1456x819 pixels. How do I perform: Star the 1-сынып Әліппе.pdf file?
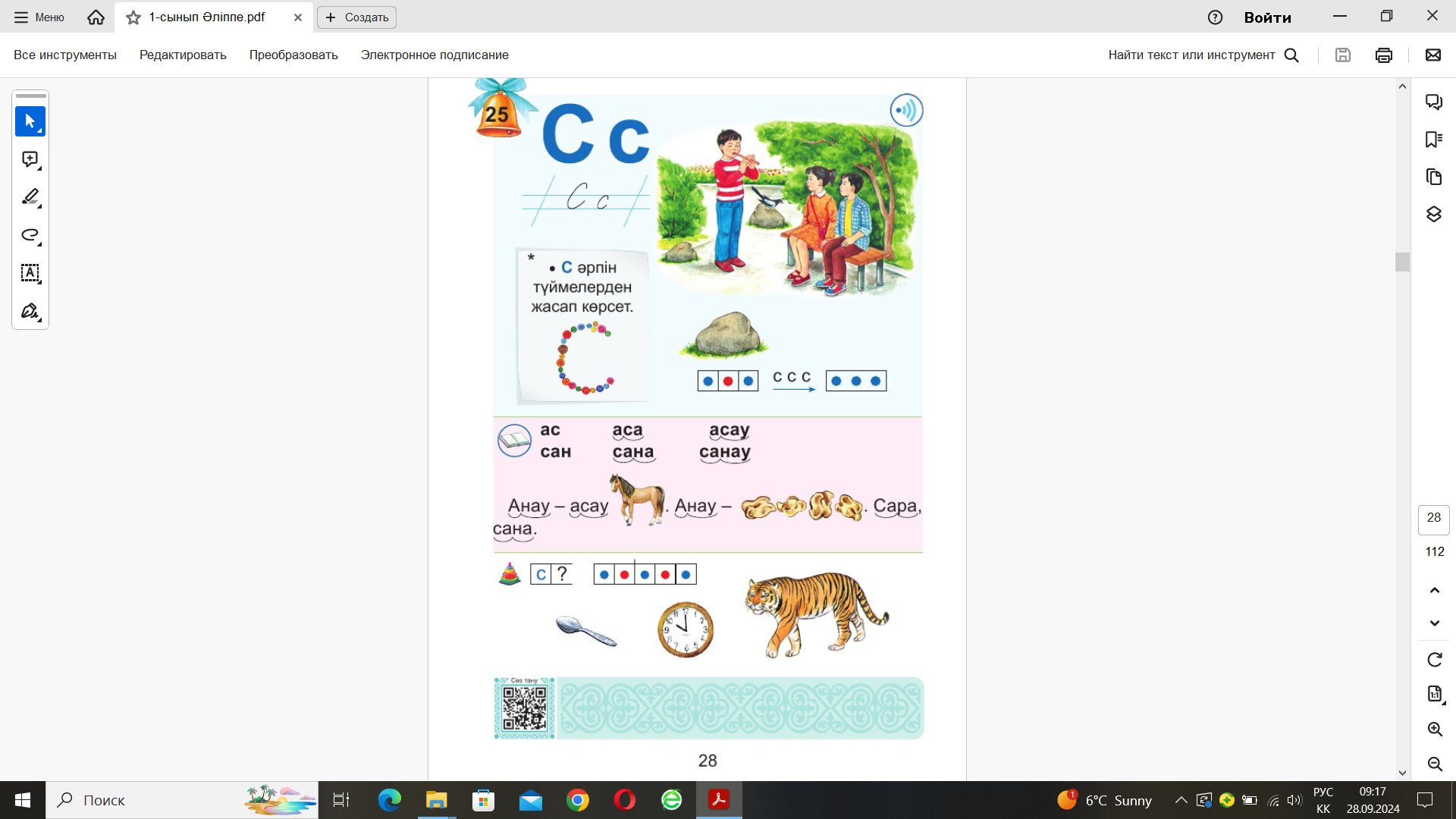tap(133, 17)
